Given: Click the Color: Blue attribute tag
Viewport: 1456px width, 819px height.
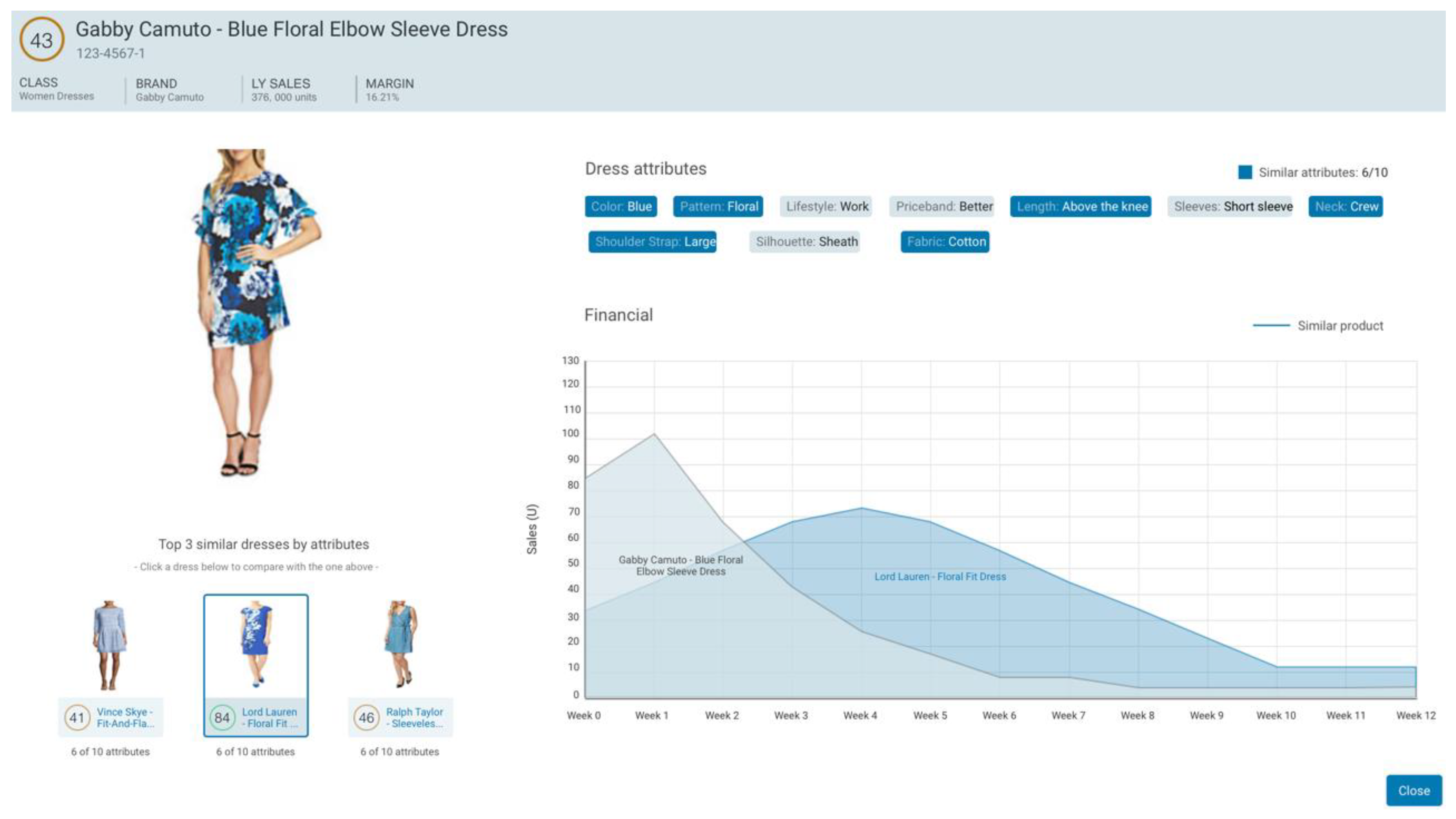Looking at the screenshot, I should tap(621, 206).
